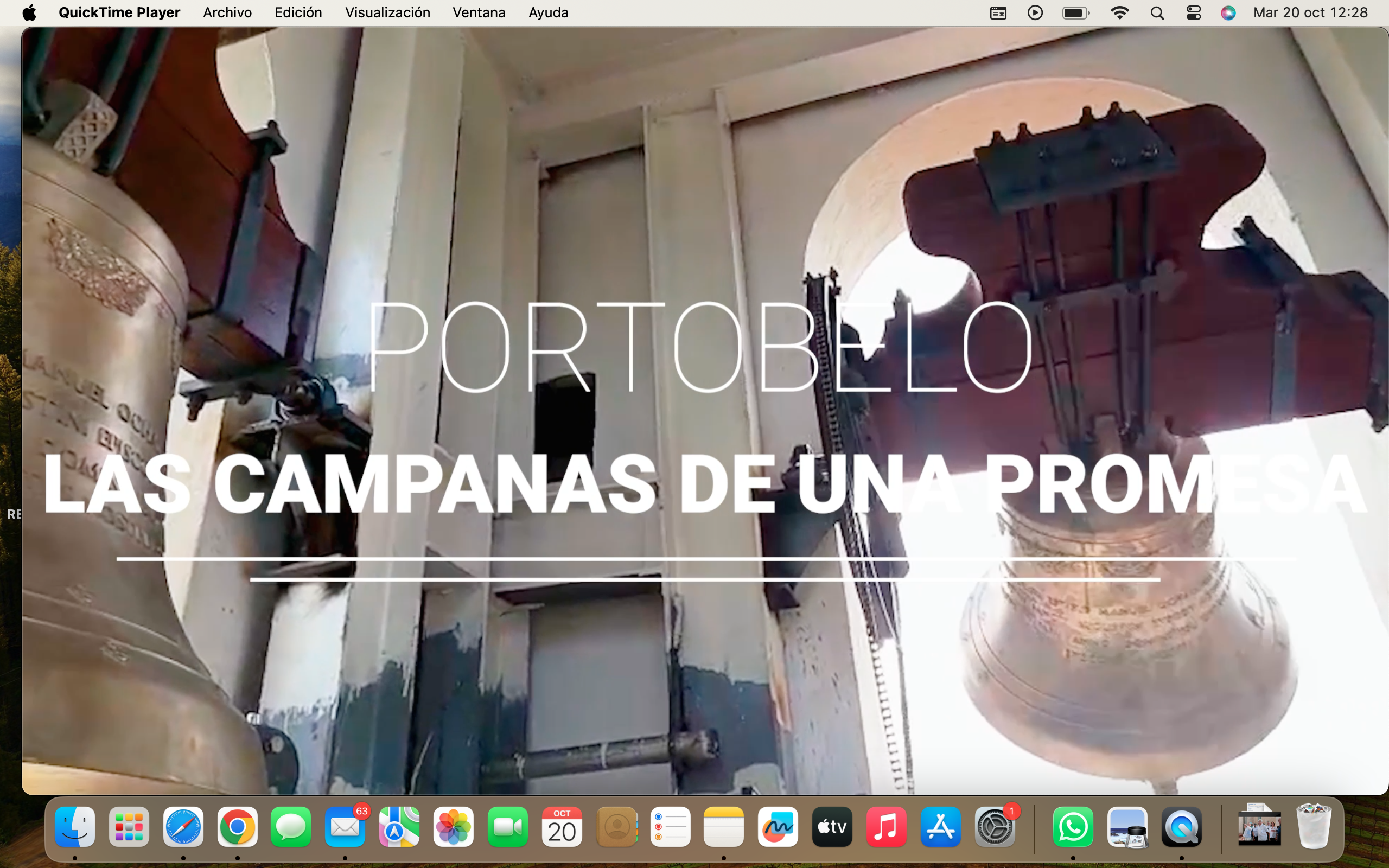Open Launchpad from the Dock
Image resolution: width=1389 pixels, height=868 pixels.
coord(129,827)
